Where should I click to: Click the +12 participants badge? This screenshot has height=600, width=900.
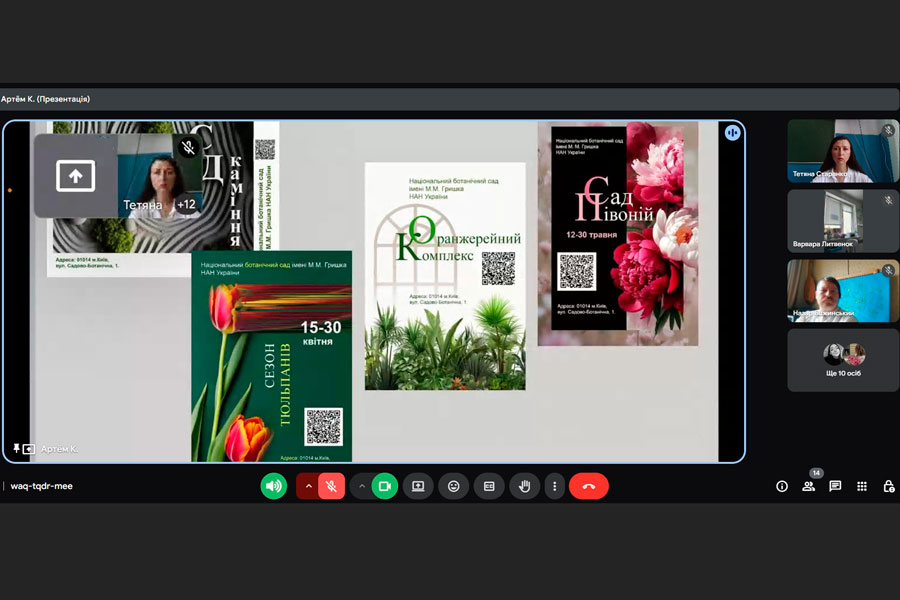point(186,204)
